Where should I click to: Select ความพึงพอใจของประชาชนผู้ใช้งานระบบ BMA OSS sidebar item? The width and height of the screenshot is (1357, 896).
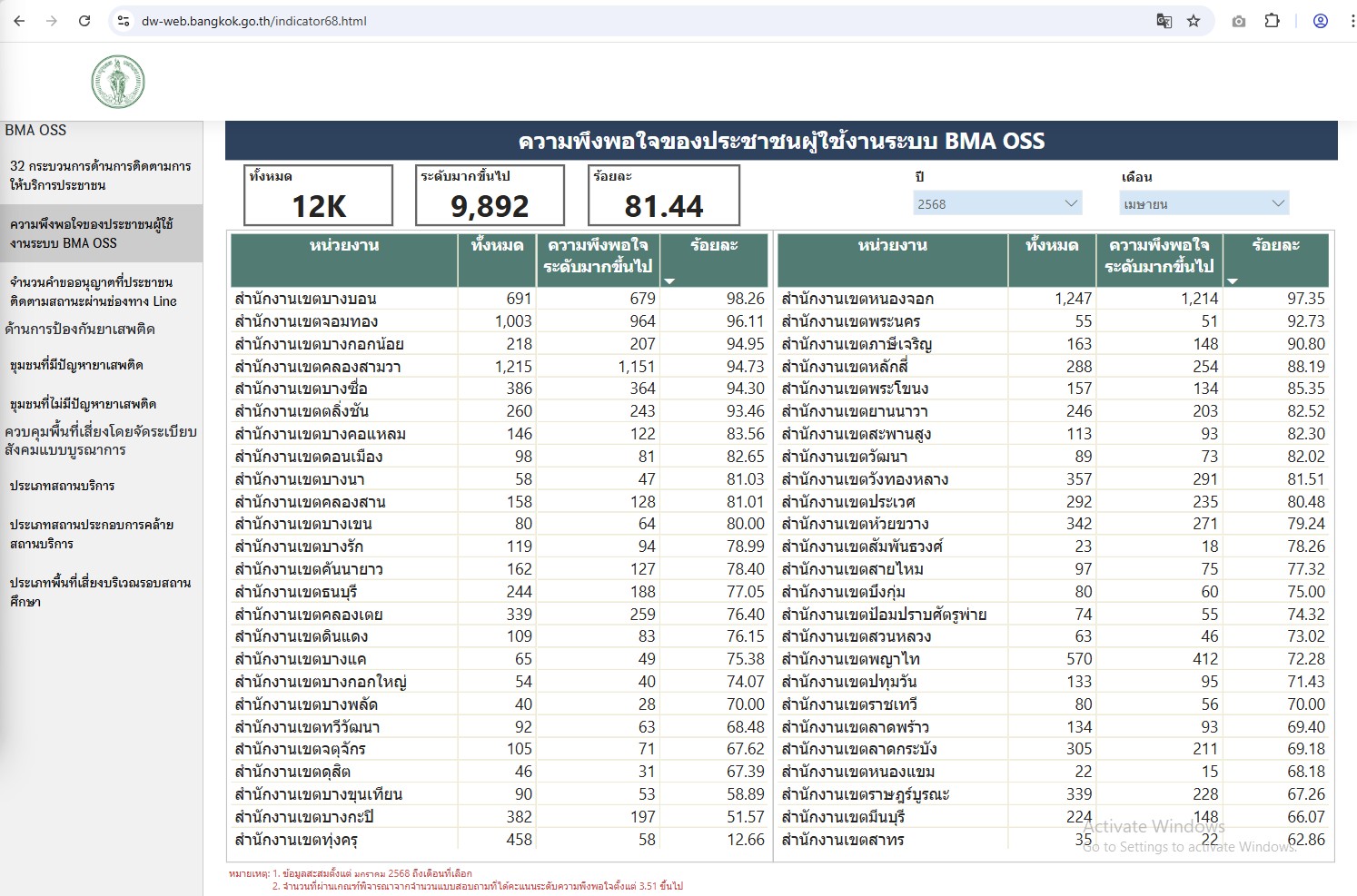[101, 233]
